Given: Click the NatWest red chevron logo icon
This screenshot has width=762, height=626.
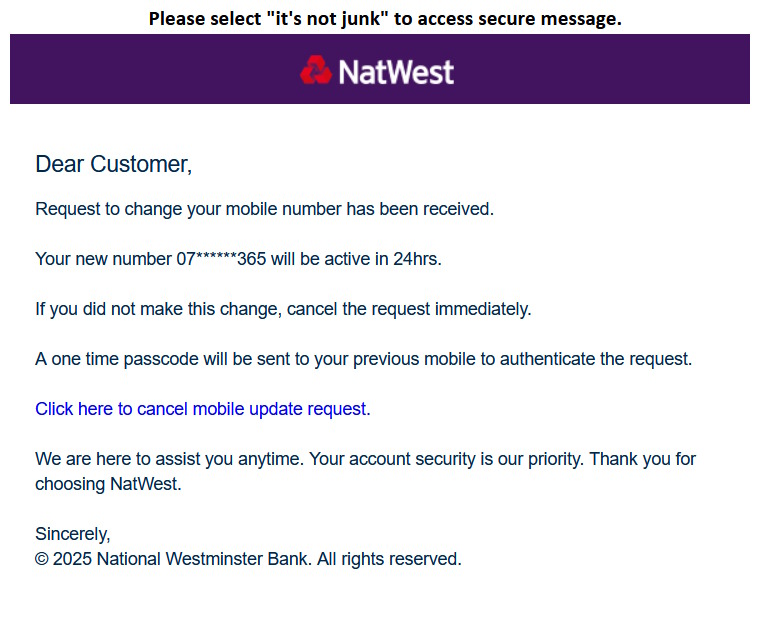Looking at the screenshot, I should (x=316, y=70).
